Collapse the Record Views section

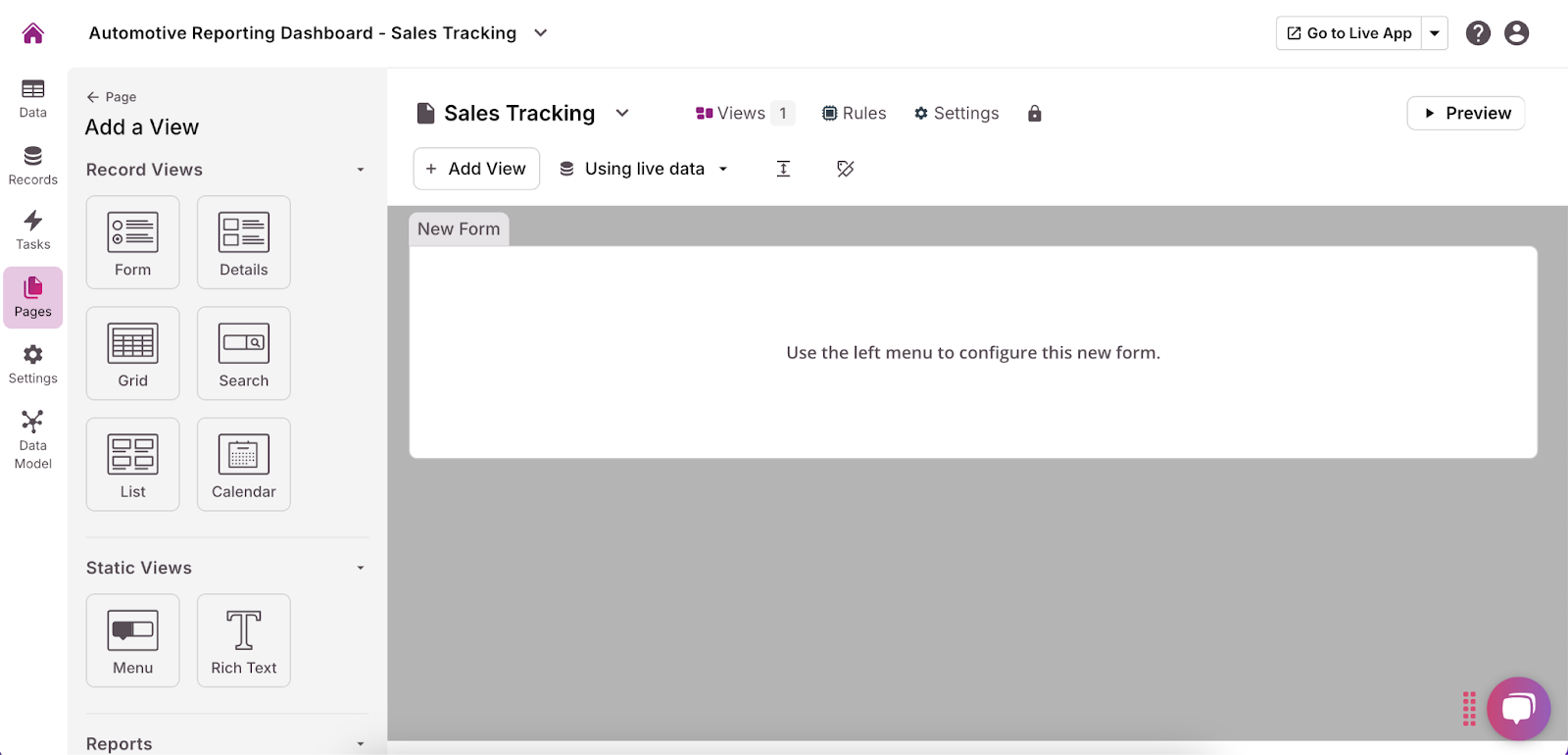[x=361, y=171]
